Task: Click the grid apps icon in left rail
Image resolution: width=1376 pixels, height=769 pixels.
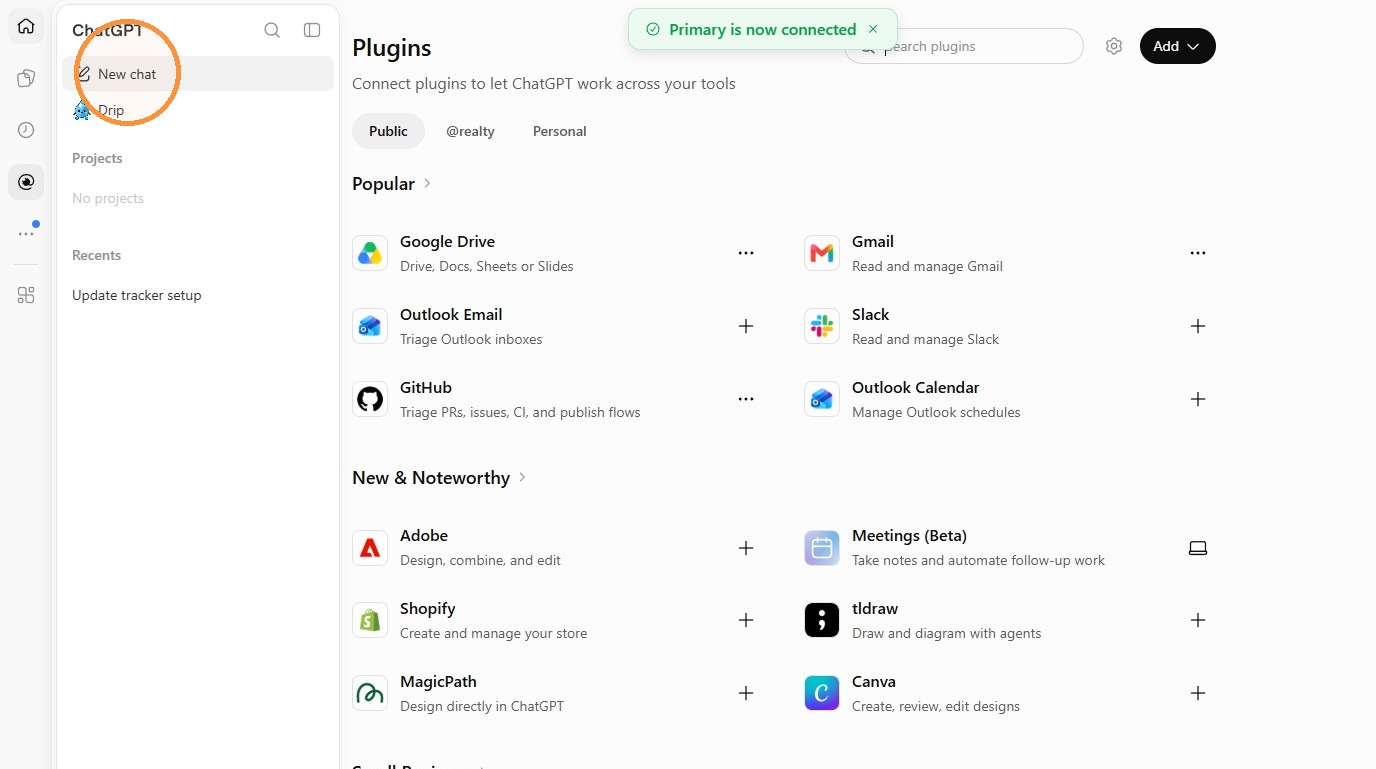Action: [26, 295]
